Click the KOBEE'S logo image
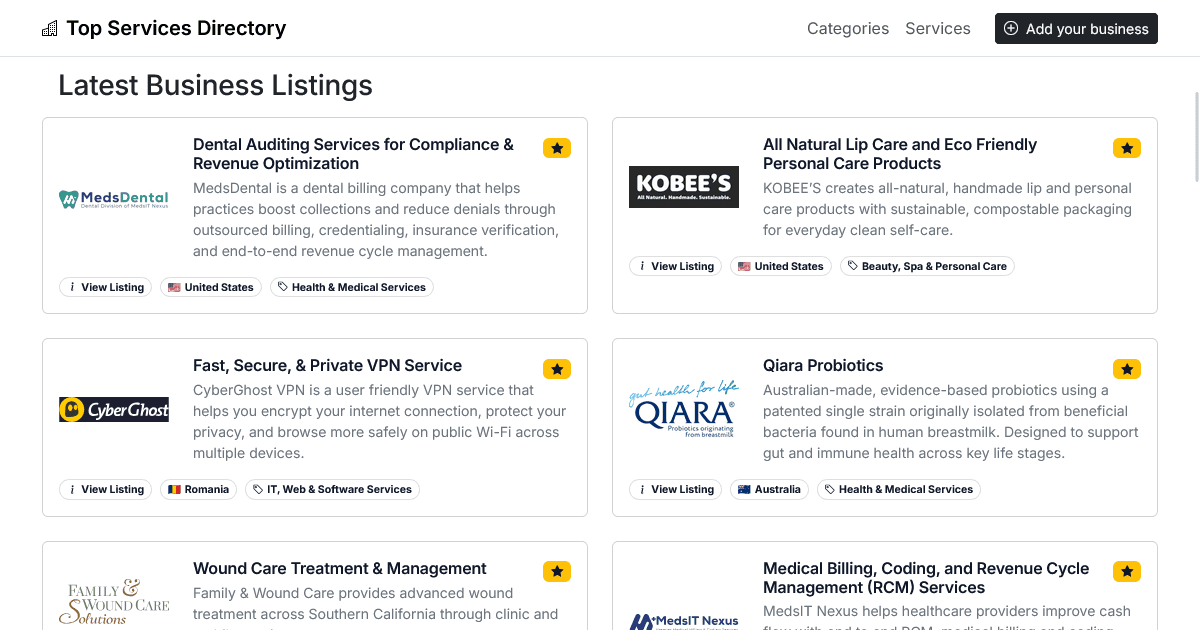Screen dimensions: 1200x630 pyautogui.click(x=683, y=186)
